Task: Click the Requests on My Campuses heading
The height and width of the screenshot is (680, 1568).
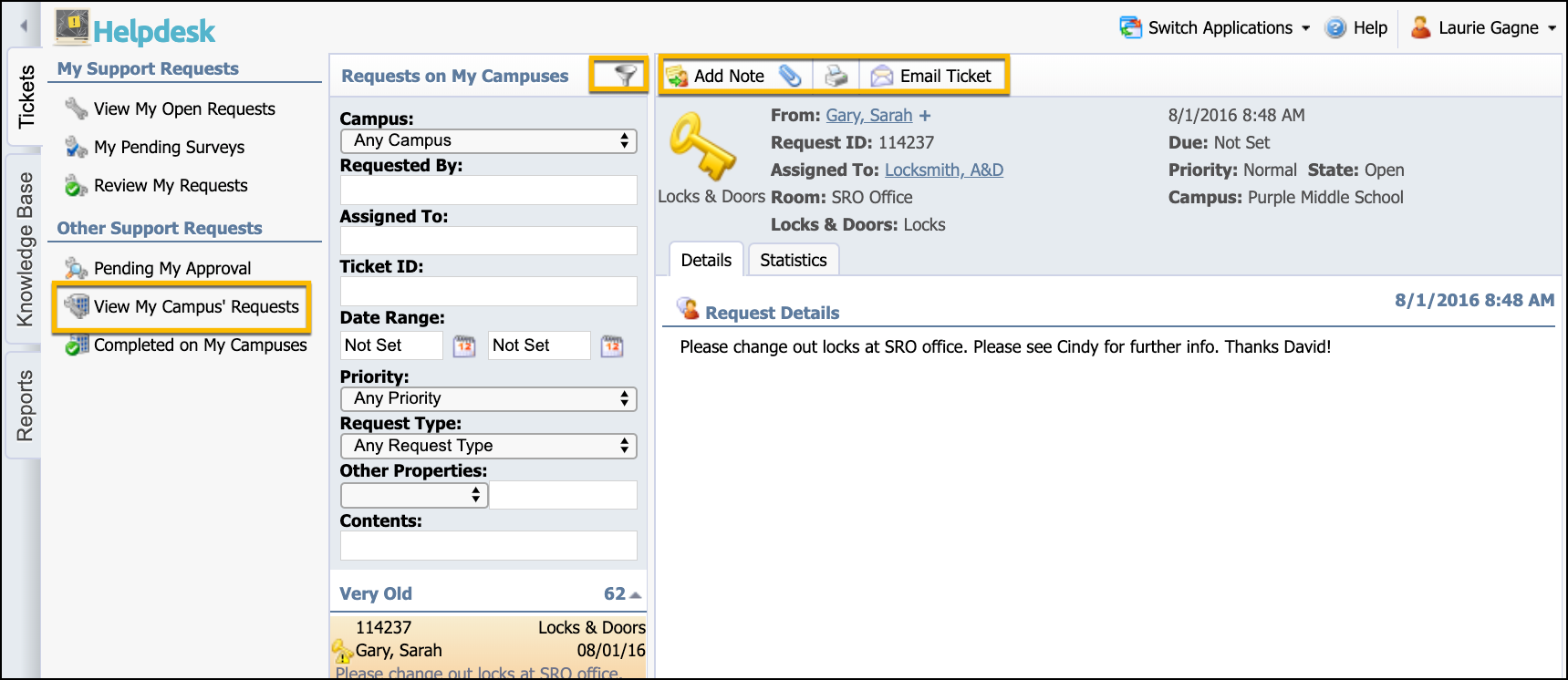Action: (x=454, y=76)
